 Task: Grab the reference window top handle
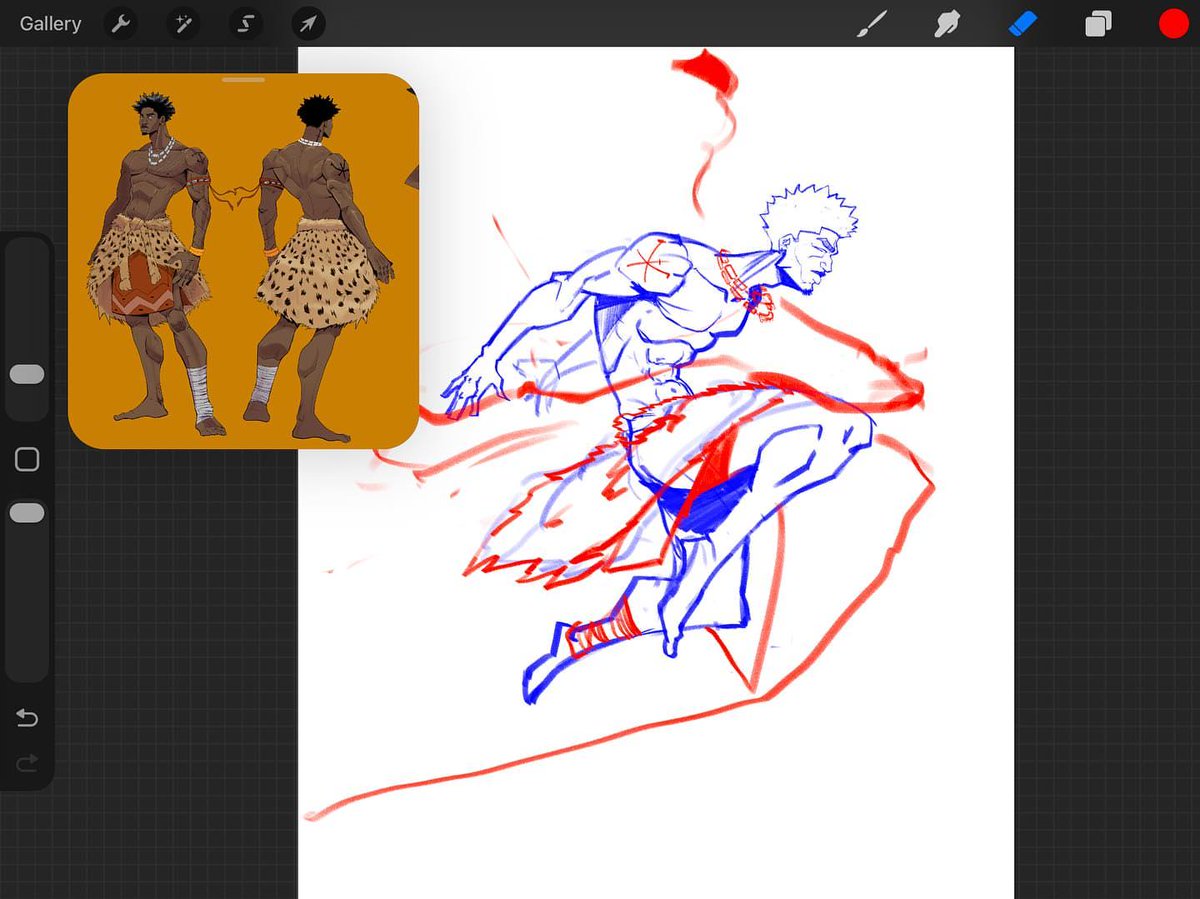pos(243,80)
